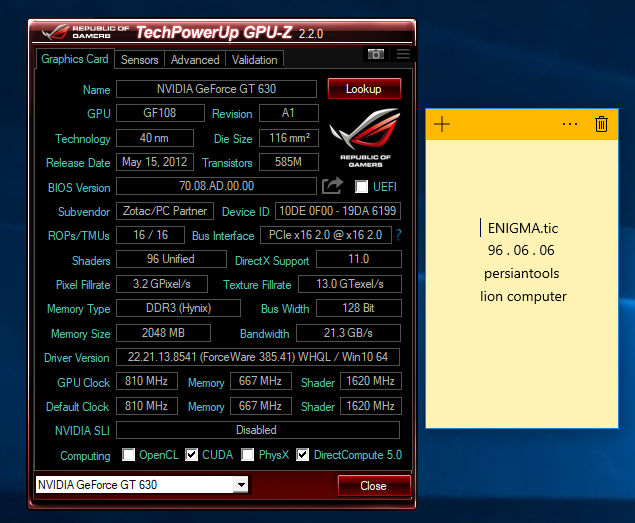This screenshot has height=523, width=635.
Task: Click the Transistors field 585M
Action: coord(288,162)
